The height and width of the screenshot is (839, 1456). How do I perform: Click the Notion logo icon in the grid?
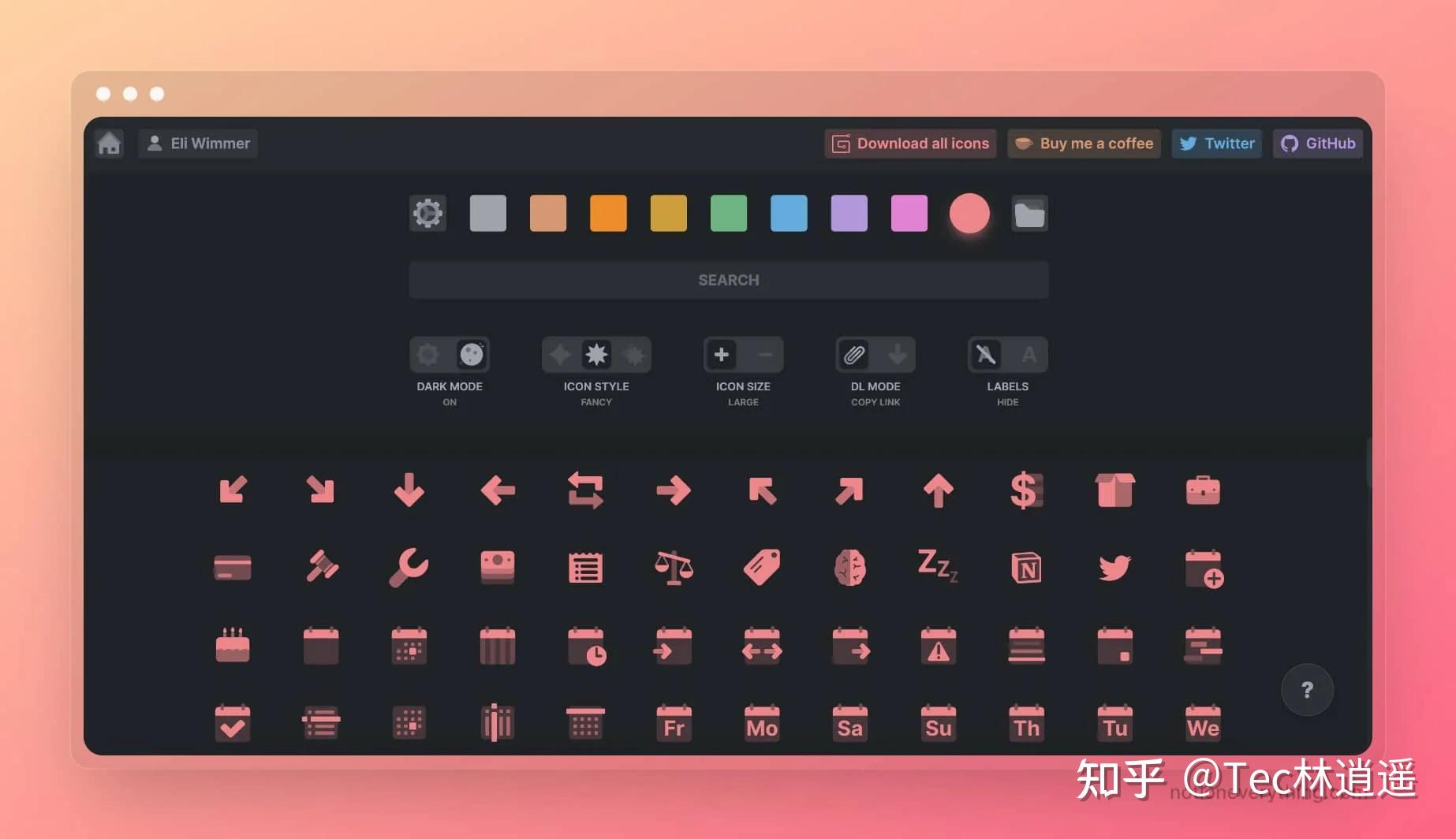tap(1025, 567)
